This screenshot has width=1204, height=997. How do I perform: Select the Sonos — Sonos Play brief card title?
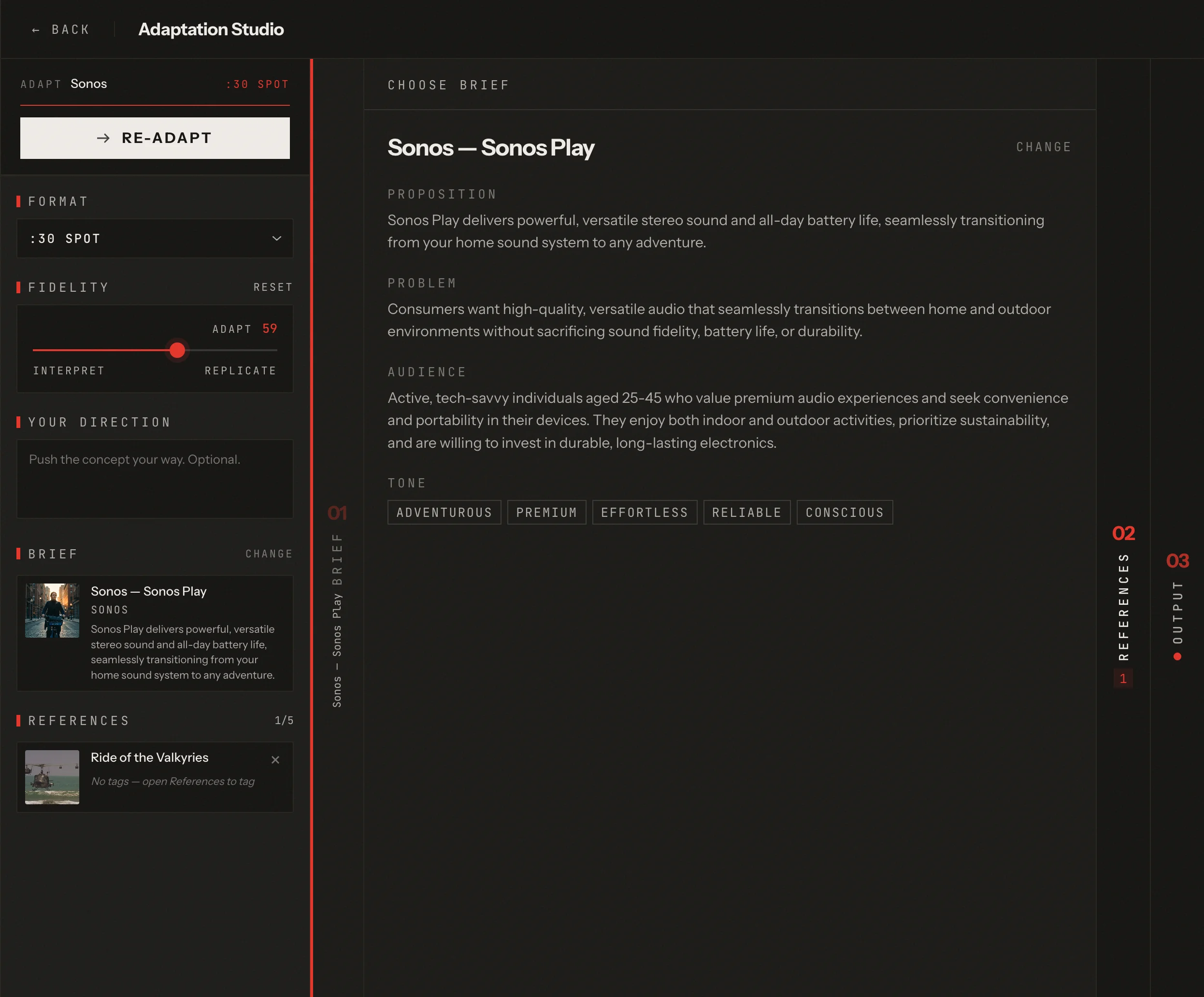[x=148, y=591]
